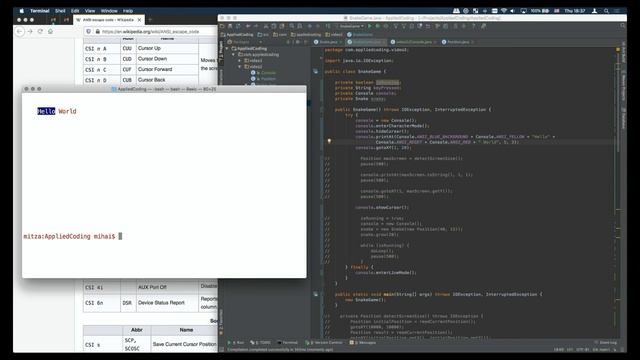640x360 pixels.
Task: Click the battery indicator in the menu bar
Action: pos(540,11)
